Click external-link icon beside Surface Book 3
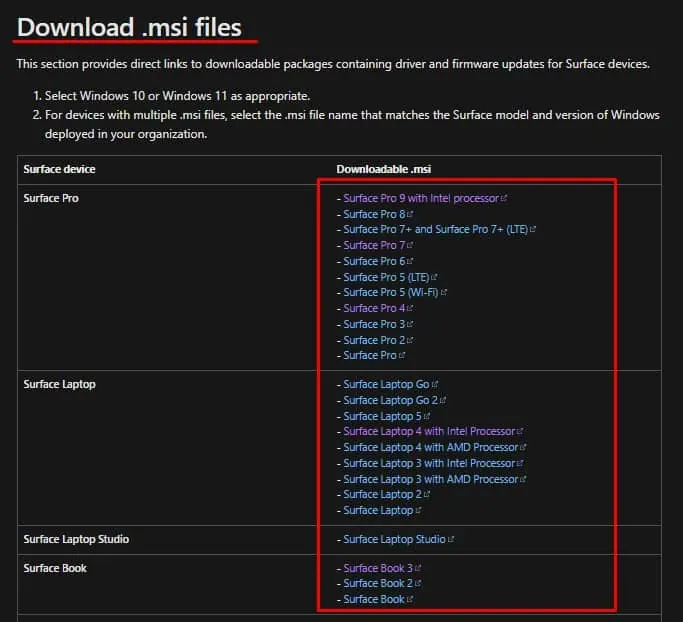 coord(418,568)
